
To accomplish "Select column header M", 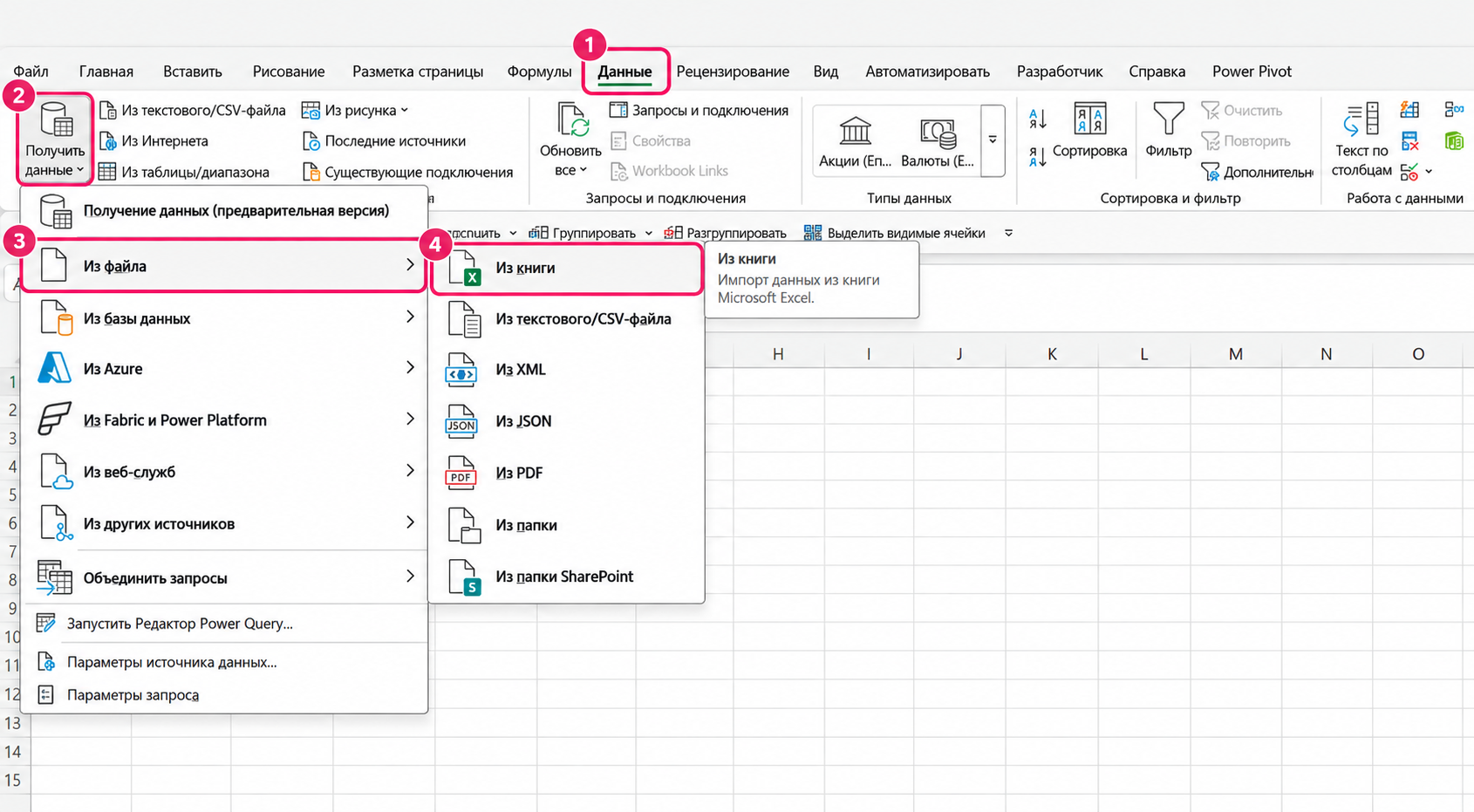I will pyautogui.click(x=1235, y=354).
